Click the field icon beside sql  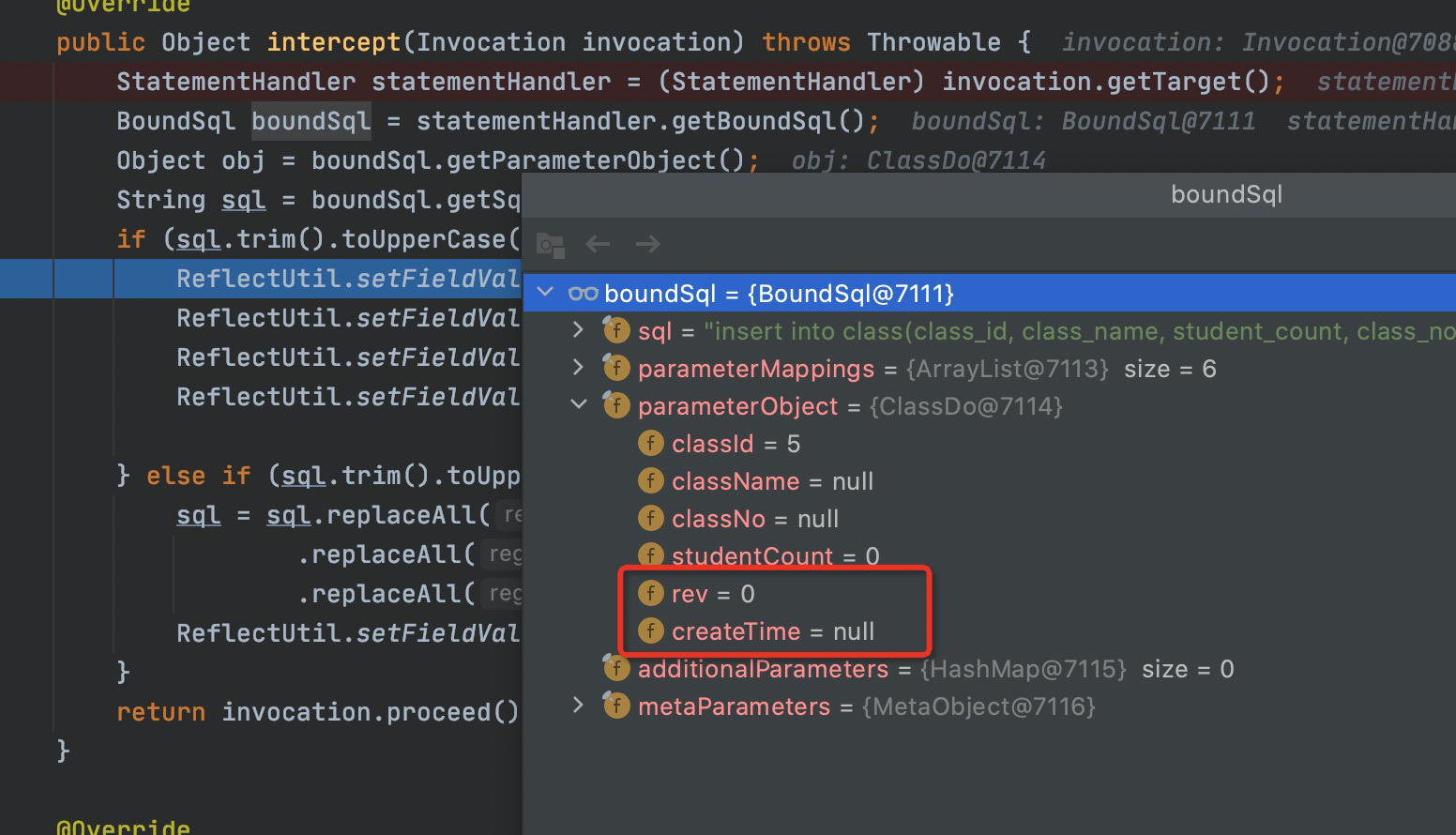[x=616, y=330]
